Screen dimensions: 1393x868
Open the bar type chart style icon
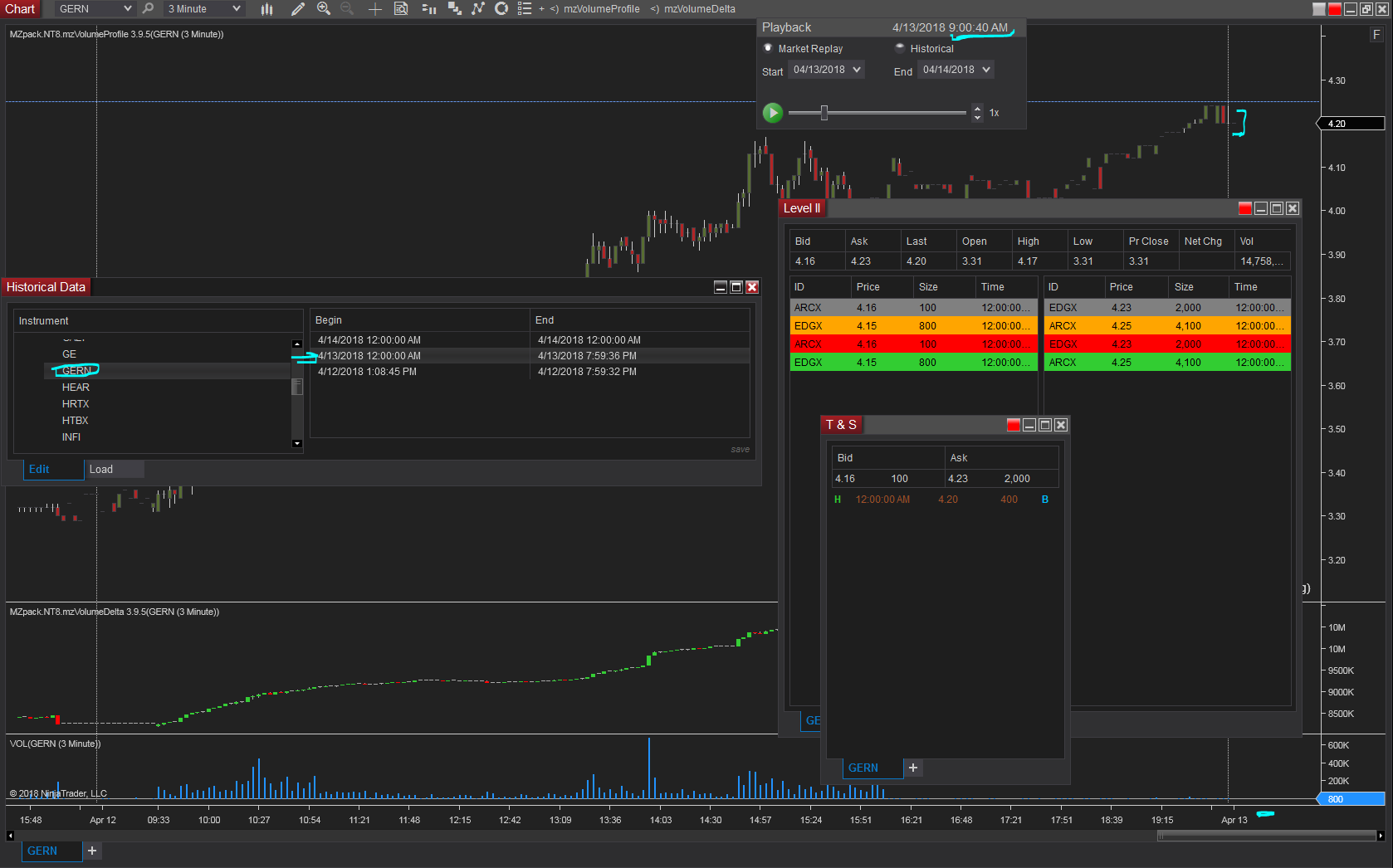(x=266, y=8)
